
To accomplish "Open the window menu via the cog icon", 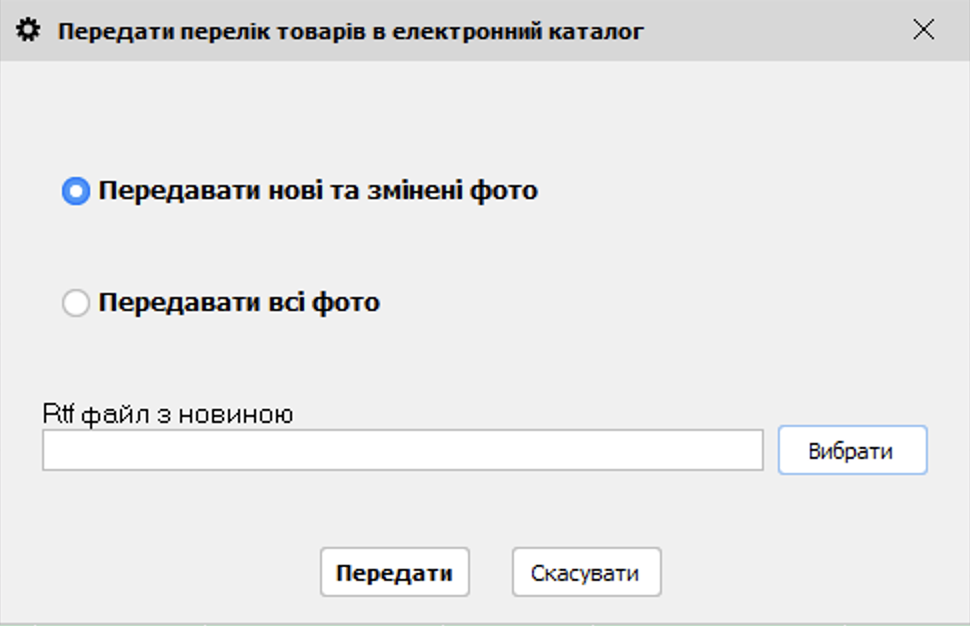I will (x=30, y=31).
